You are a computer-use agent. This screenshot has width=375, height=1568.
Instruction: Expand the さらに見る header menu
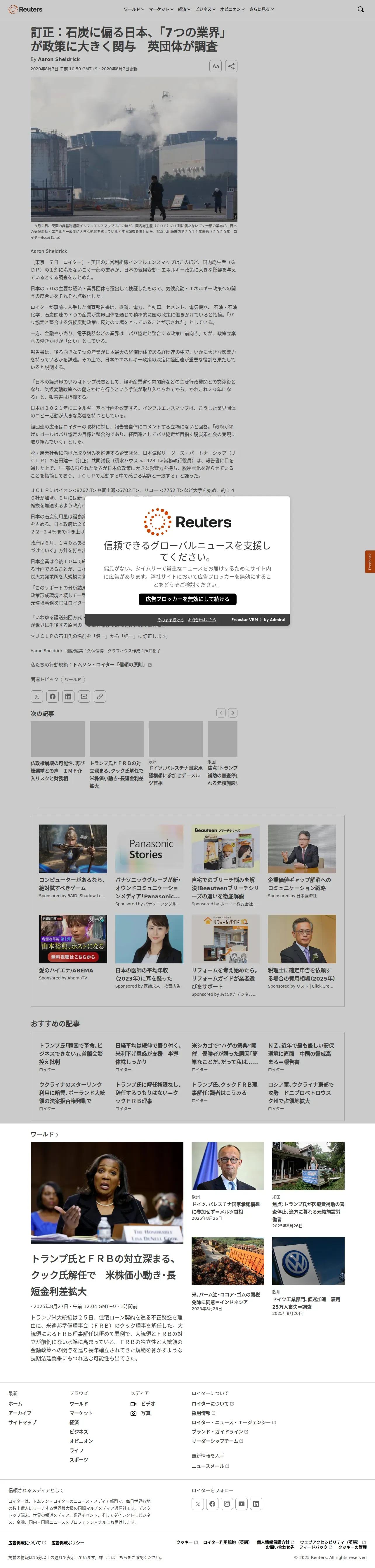[261, 10]
